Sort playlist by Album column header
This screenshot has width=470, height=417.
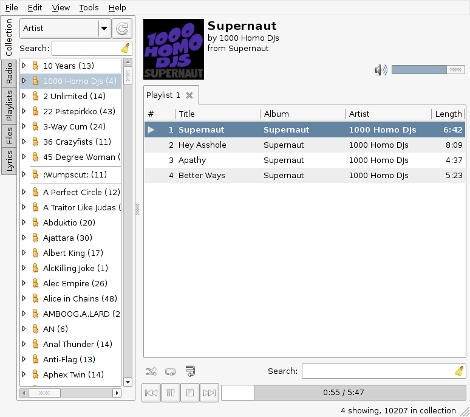pyautogui.click(x=303, y=114)
